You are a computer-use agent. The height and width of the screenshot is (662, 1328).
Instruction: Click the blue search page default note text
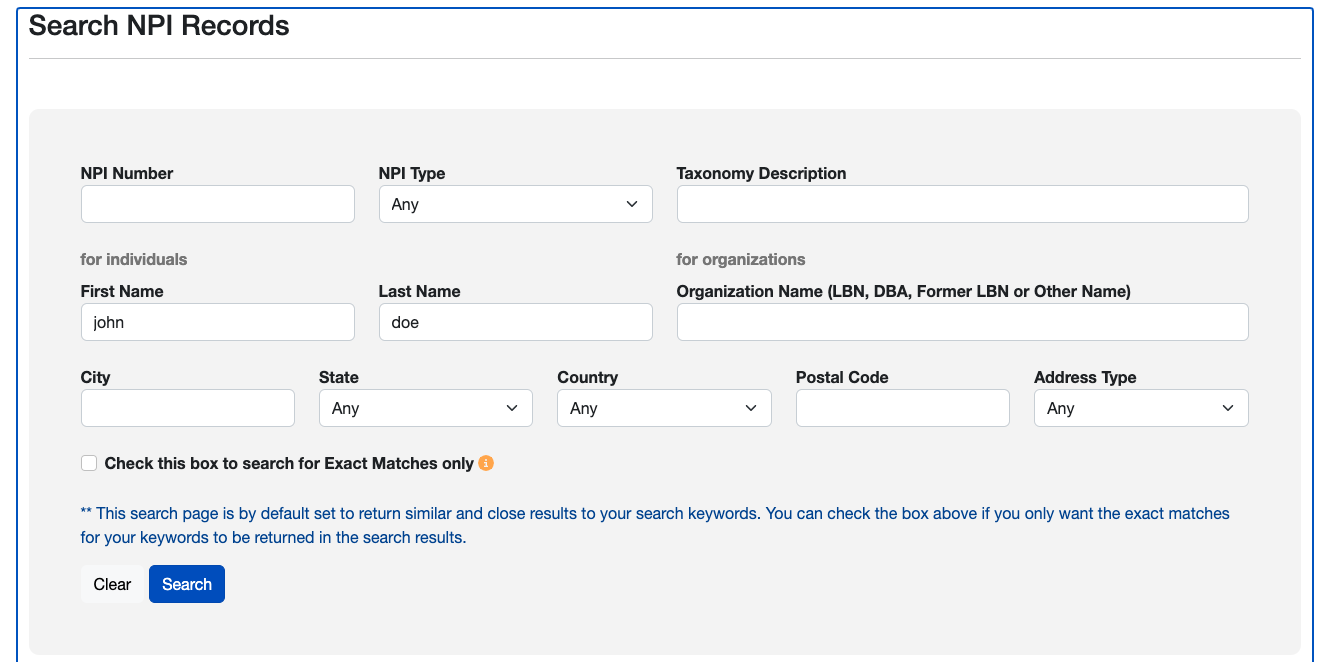pyautogui.click(x=654, y=525)
